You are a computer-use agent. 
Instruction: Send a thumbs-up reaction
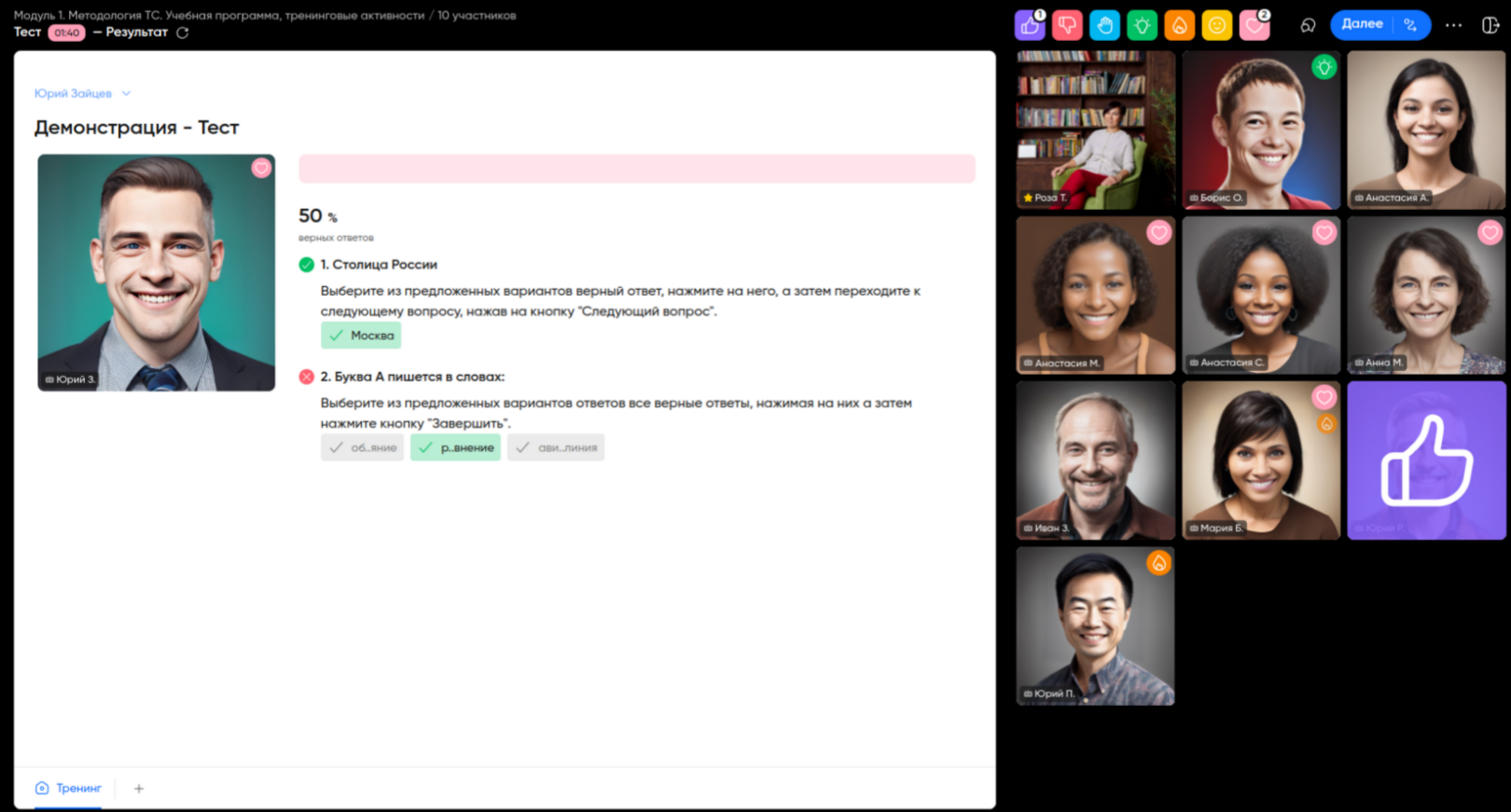pyautogui.click(x=1030, y=25)
